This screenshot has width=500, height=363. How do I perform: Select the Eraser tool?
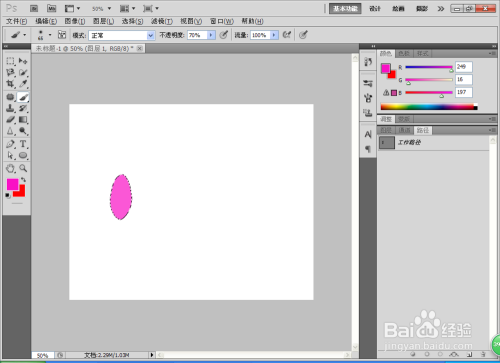(10, 119)
